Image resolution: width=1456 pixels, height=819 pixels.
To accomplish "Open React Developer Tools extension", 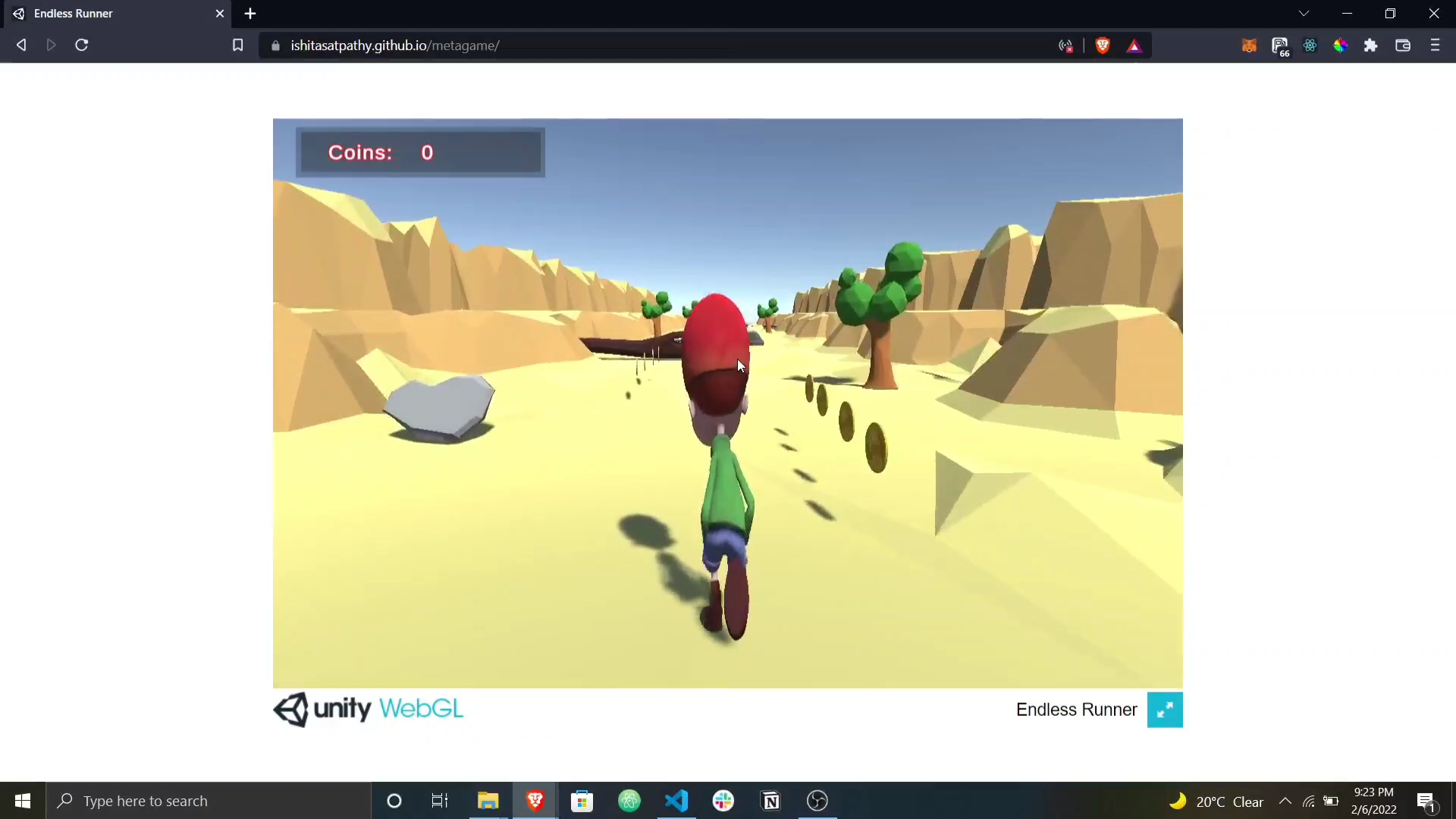I will pos(1310,45).
